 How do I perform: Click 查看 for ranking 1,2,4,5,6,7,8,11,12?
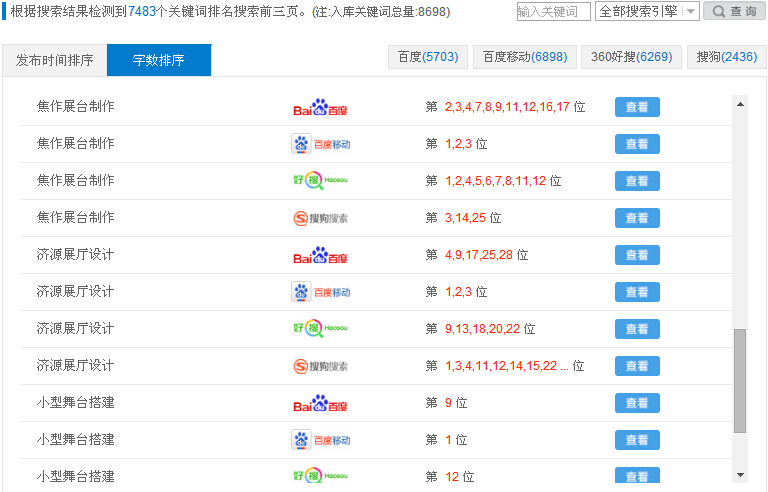[x=637, y=181]
